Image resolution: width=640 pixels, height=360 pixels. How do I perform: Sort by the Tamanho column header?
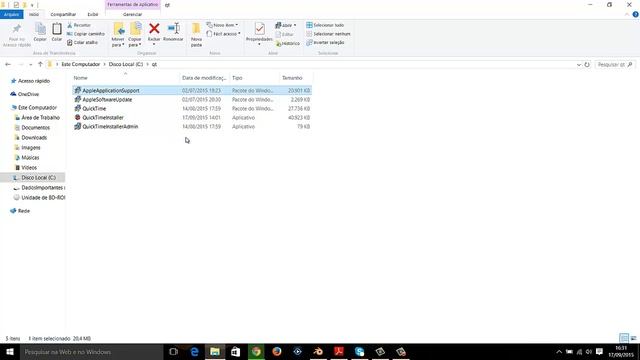(x=296, y=78)
